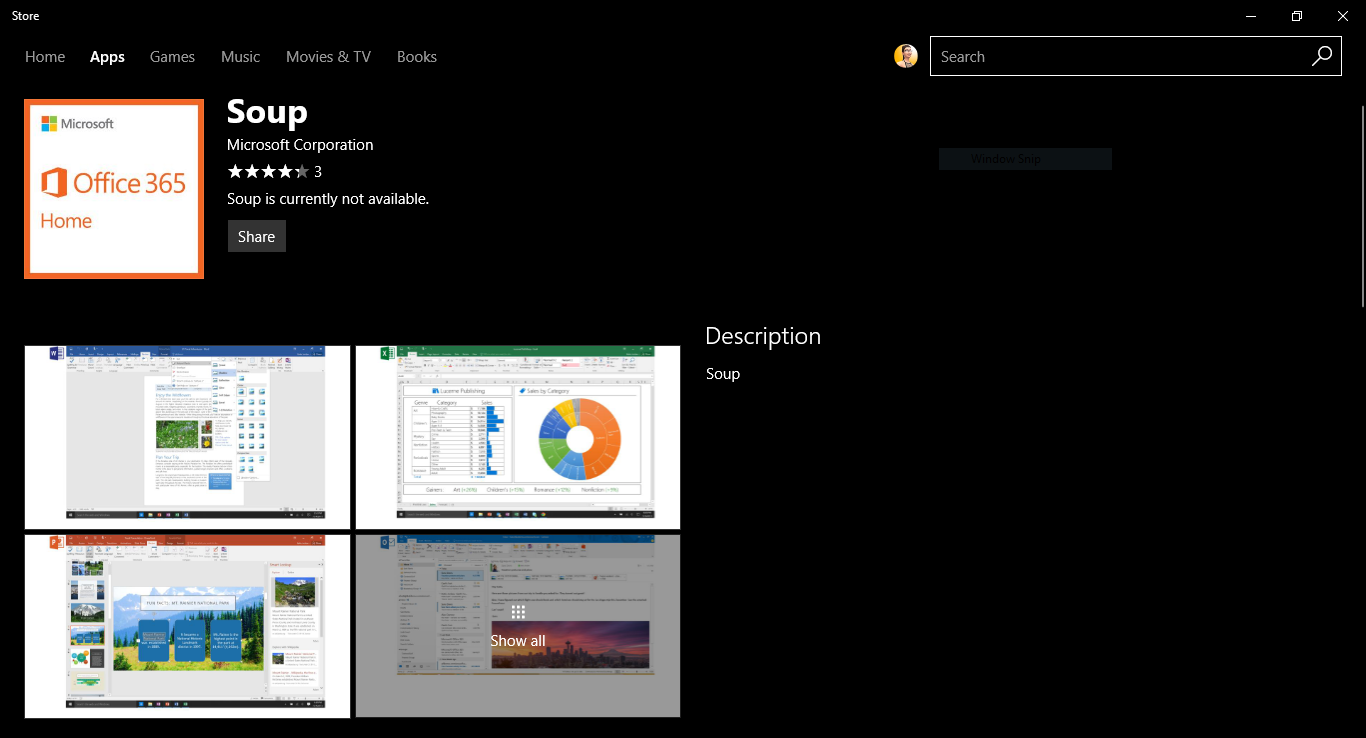Image resolution: width=1366 pixels, height=738 pixels.
Task: Restore down the Store window
Action: (x=1297, y=16)
